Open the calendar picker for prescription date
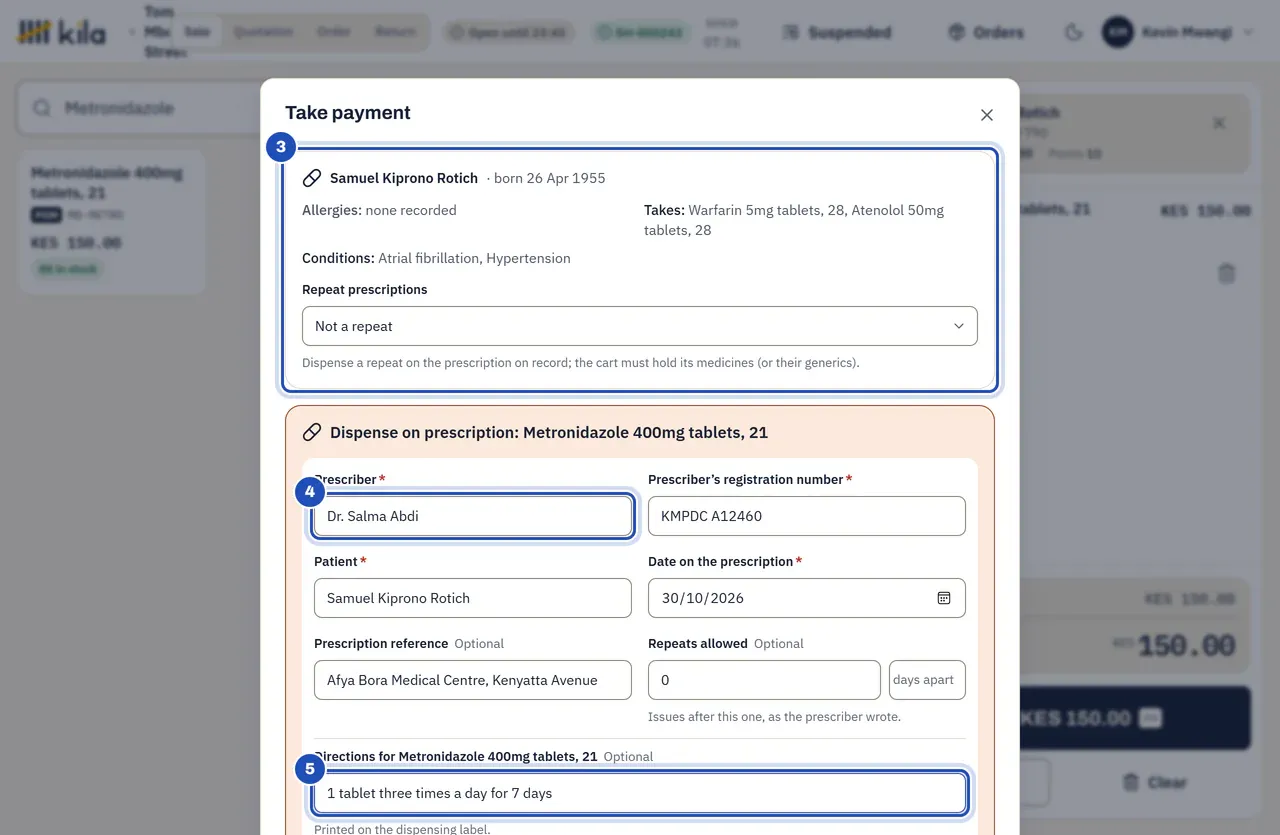1280x835 pixels. pos(943,598)
